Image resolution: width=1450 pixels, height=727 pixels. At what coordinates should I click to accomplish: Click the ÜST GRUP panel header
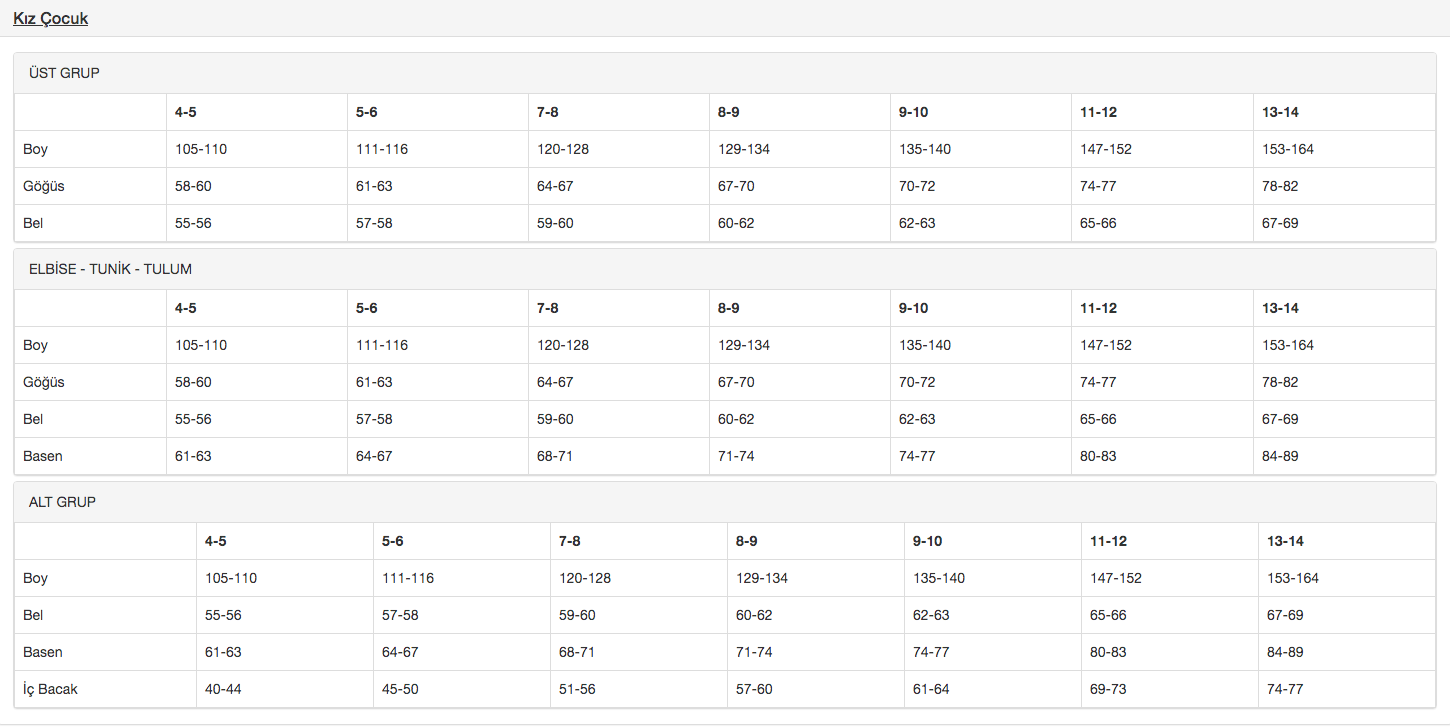pyautogui.click(x=64, y=73)
